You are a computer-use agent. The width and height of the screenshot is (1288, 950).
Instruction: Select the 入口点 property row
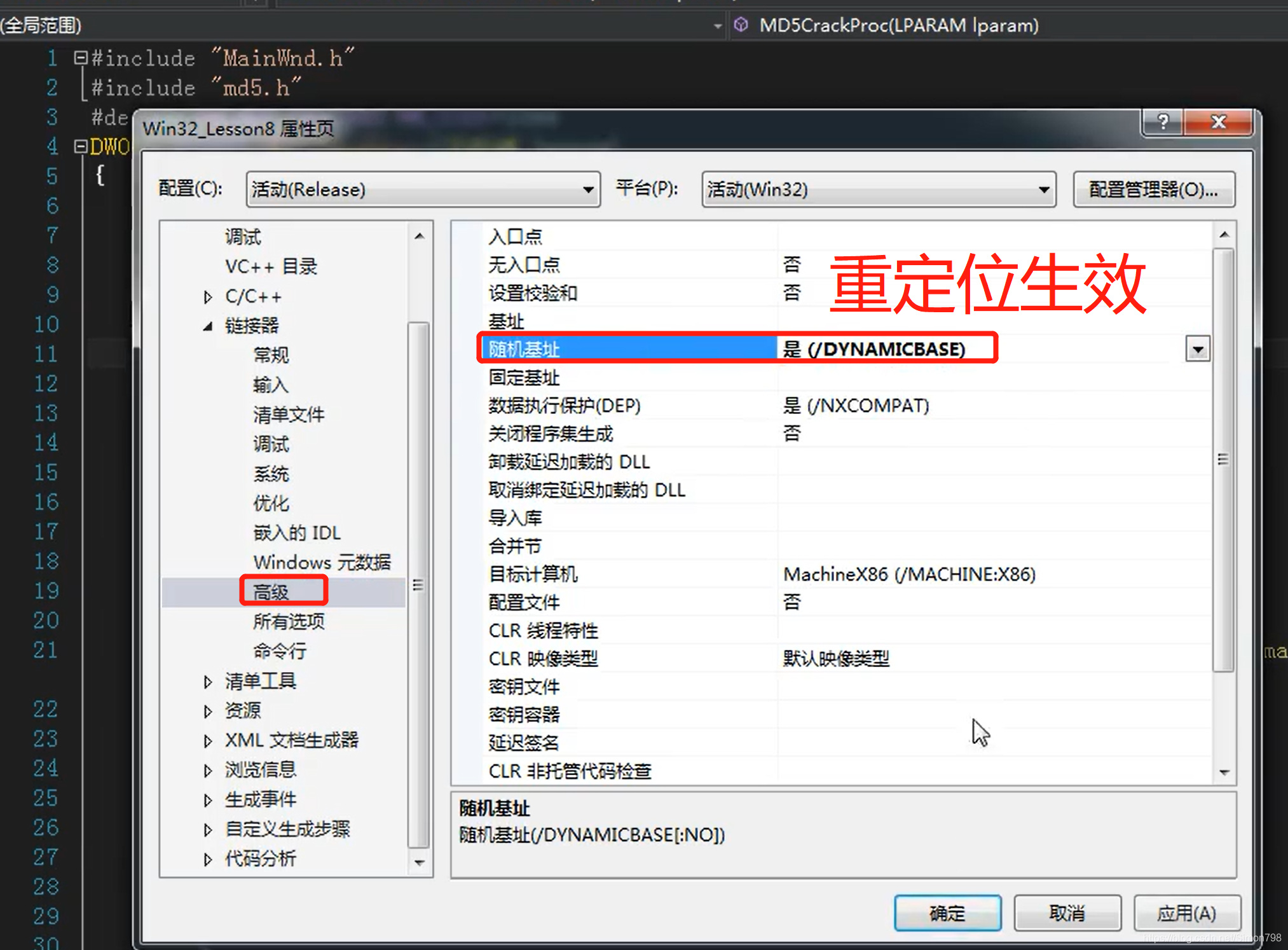coord(846,237)
